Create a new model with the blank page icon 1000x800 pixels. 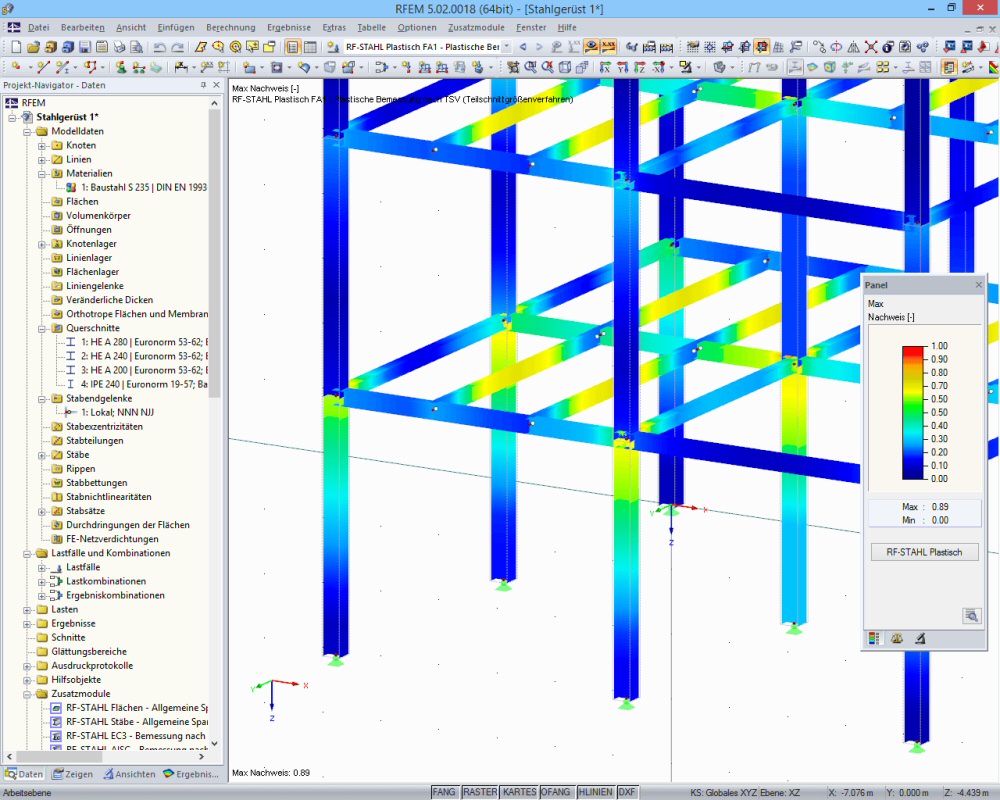tap(17, 47)
